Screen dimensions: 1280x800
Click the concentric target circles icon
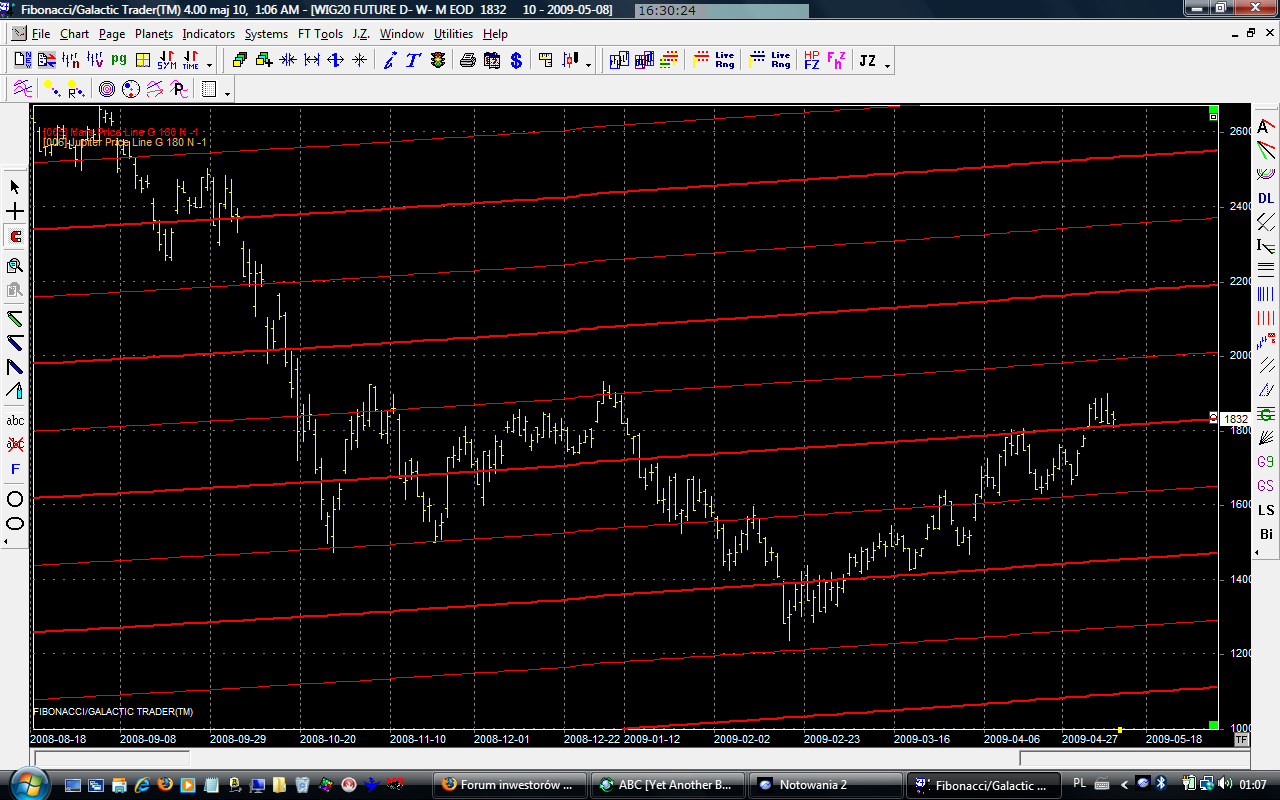click(107, 90)
